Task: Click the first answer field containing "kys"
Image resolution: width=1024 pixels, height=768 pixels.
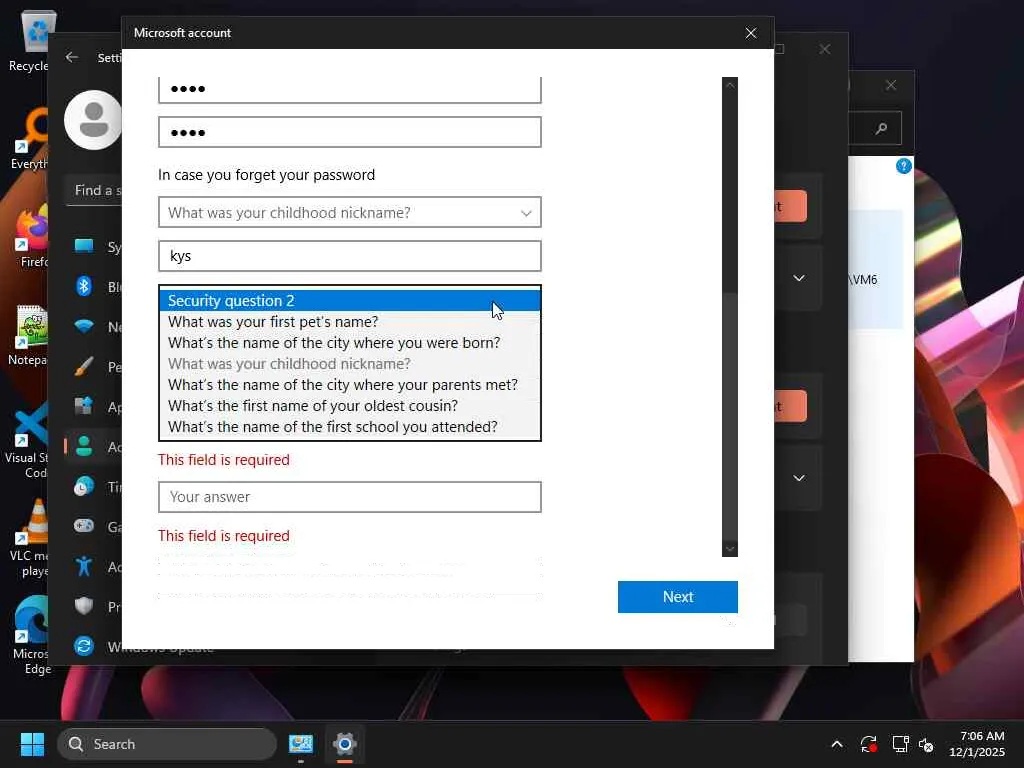Action: click(x=349, y=256)
